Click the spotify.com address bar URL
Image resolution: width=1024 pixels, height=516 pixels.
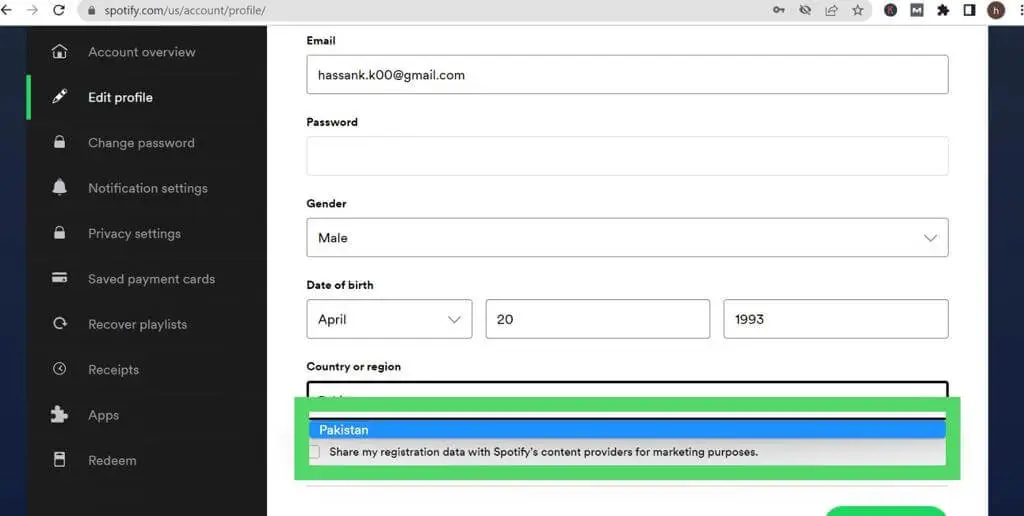tap(185, 11)
